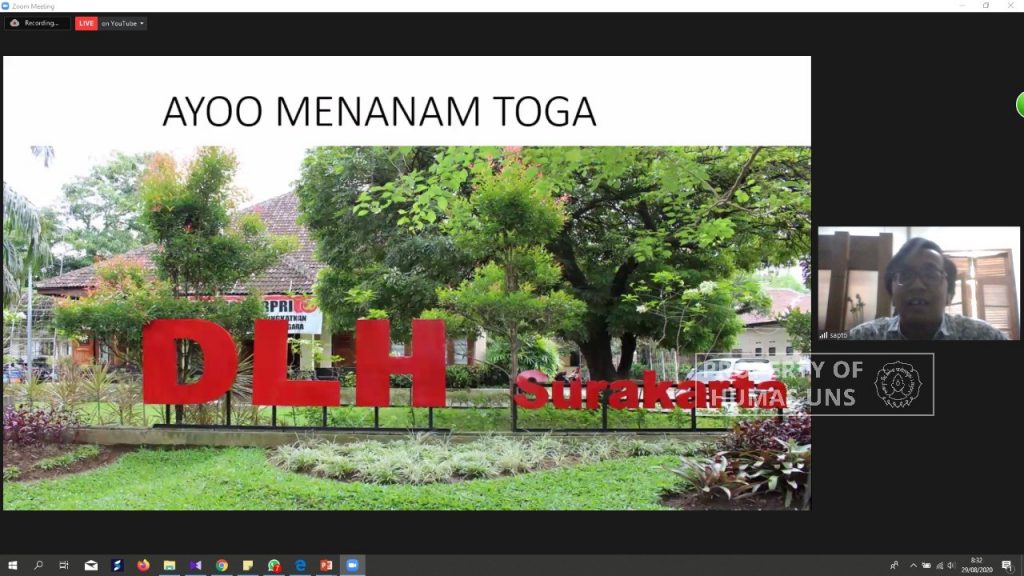The height and width of the screenshot is (576, 1024).
Task: Click the red LIVE badge
Action: pos(86,24)
